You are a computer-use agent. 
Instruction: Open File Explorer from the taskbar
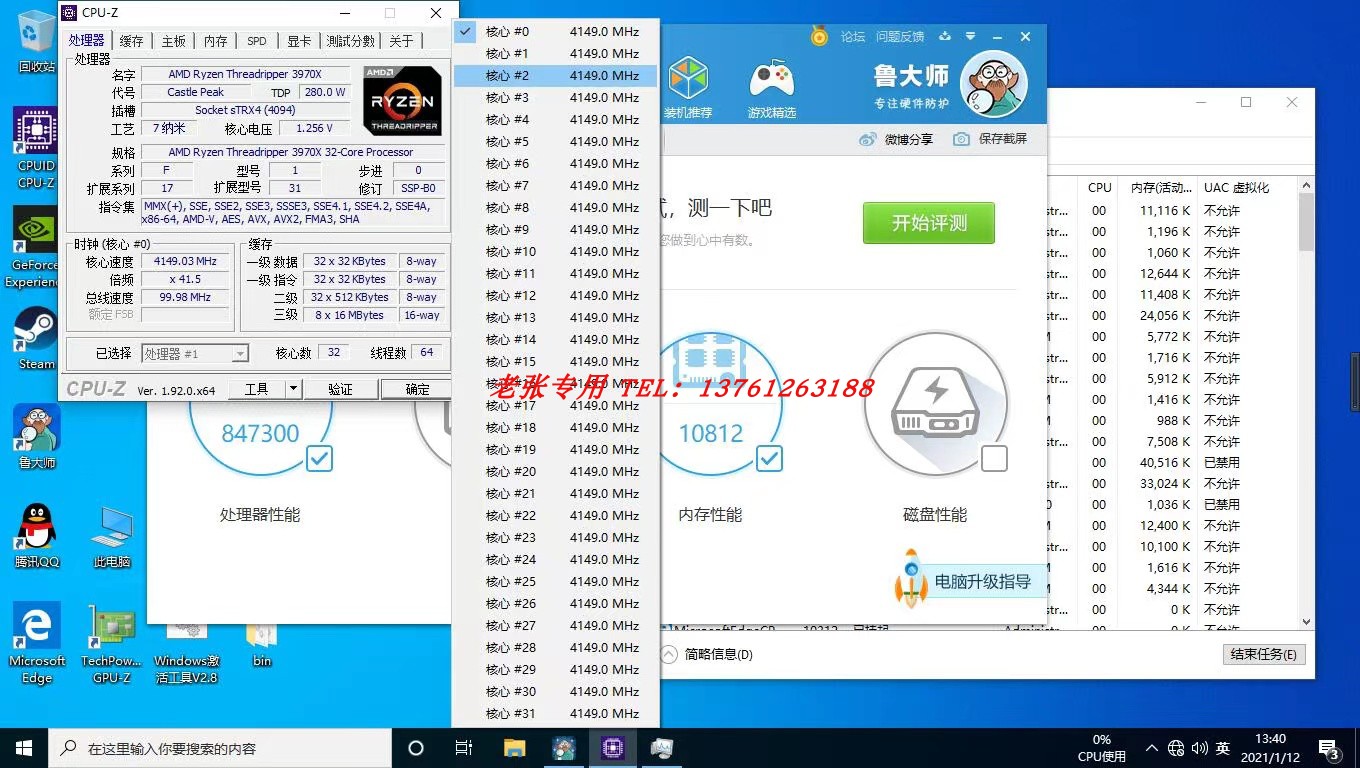coord(514,748)
